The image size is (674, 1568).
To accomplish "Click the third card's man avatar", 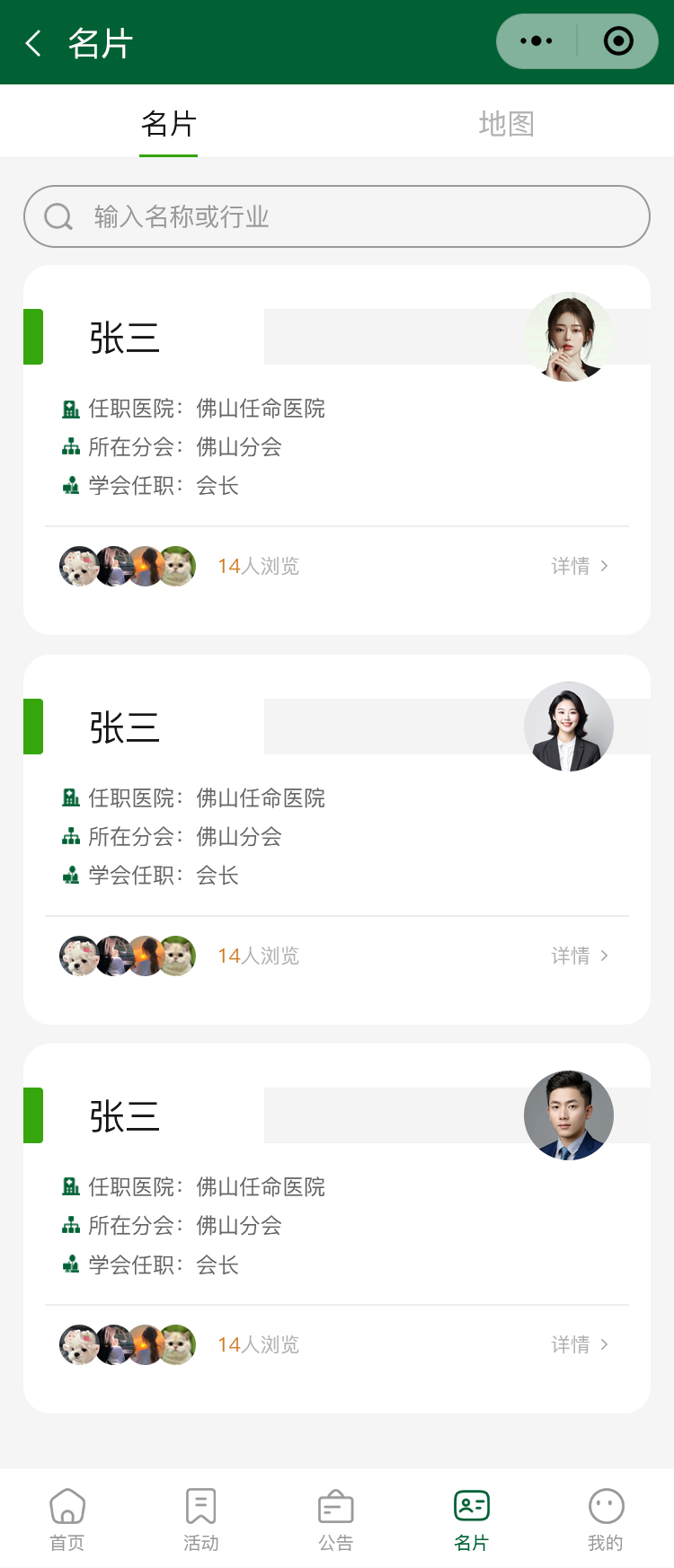I will pos(568,1115).
